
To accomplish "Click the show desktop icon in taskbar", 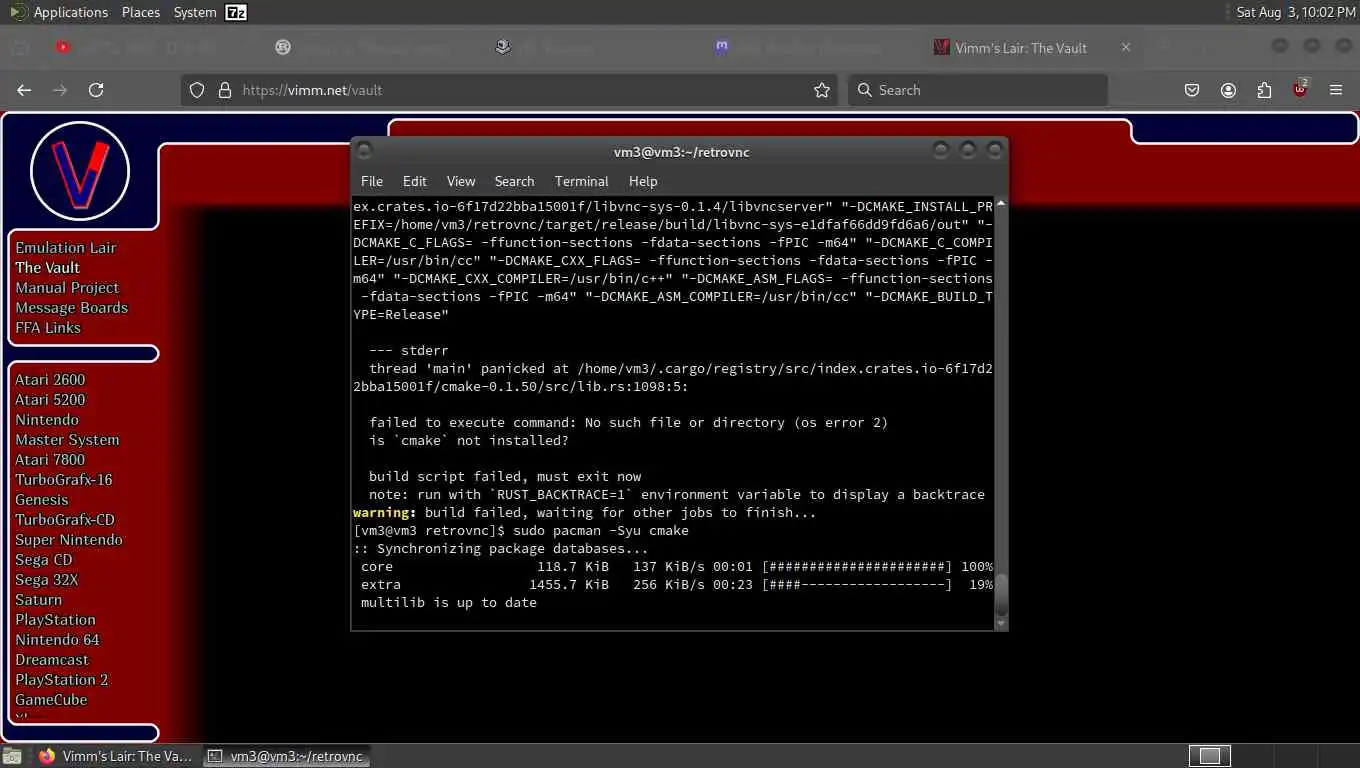I will coord(11,756).
